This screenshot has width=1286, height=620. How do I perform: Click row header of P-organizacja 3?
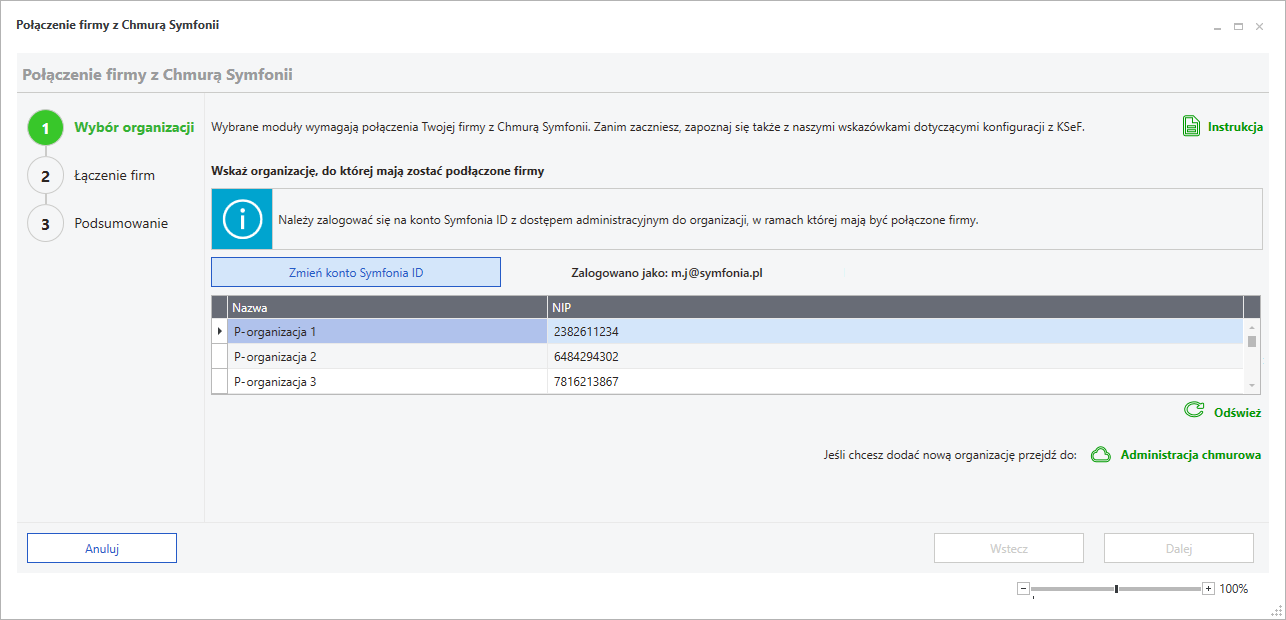[219, 381]
